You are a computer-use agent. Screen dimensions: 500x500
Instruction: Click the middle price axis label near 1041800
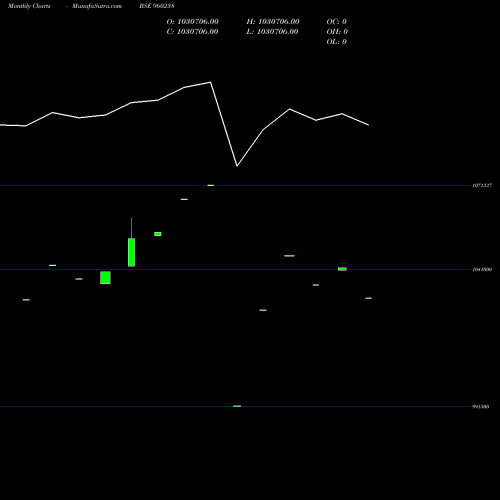coord(482,269)
